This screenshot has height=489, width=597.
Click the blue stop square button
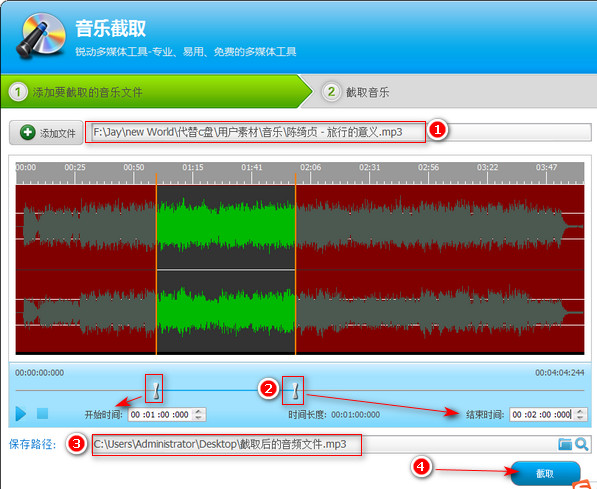42,413
